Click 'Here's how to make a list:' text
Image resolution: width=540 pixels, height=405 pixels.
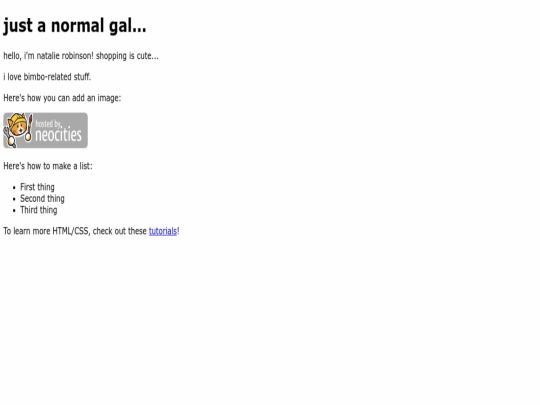coord(48,166)
